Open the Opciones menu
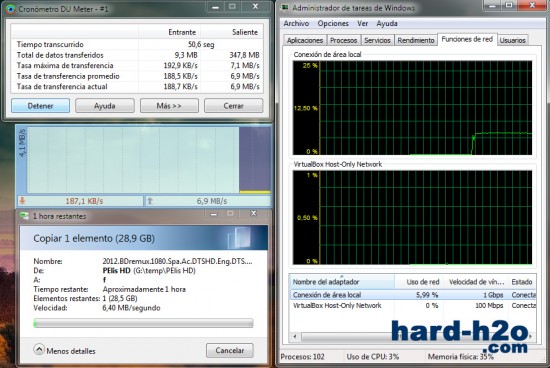Screen dimensions: 550x368 click(333, 24)
